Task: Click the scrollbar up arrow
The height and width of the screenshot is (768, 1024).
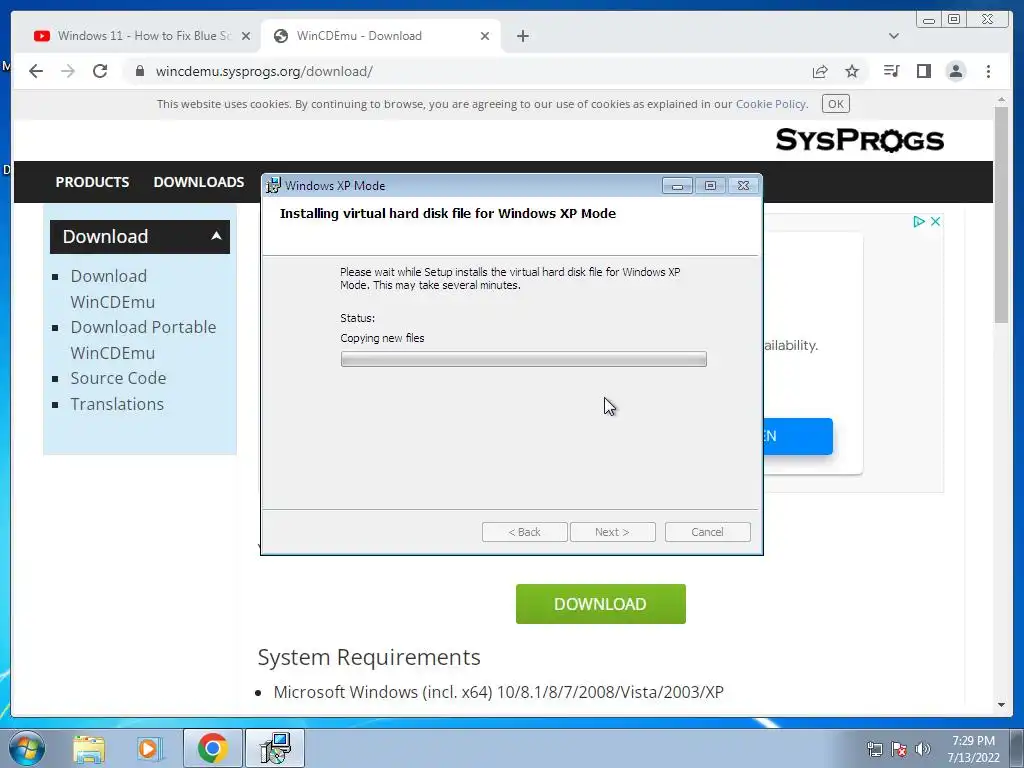Action: pos(1001,100)
